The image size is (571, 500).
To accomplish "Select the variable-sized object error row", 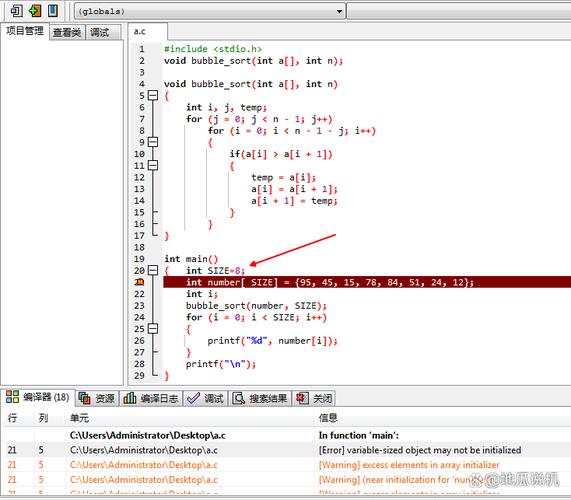I will pyautogui.click(x=286, y=450).
